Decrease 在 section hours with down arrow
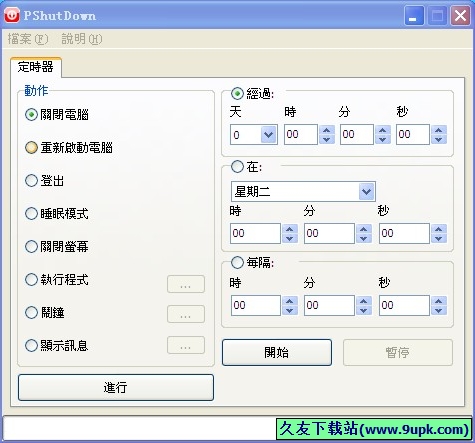The height and width of the screenshot is (443, 475). (x=290, y=238)
